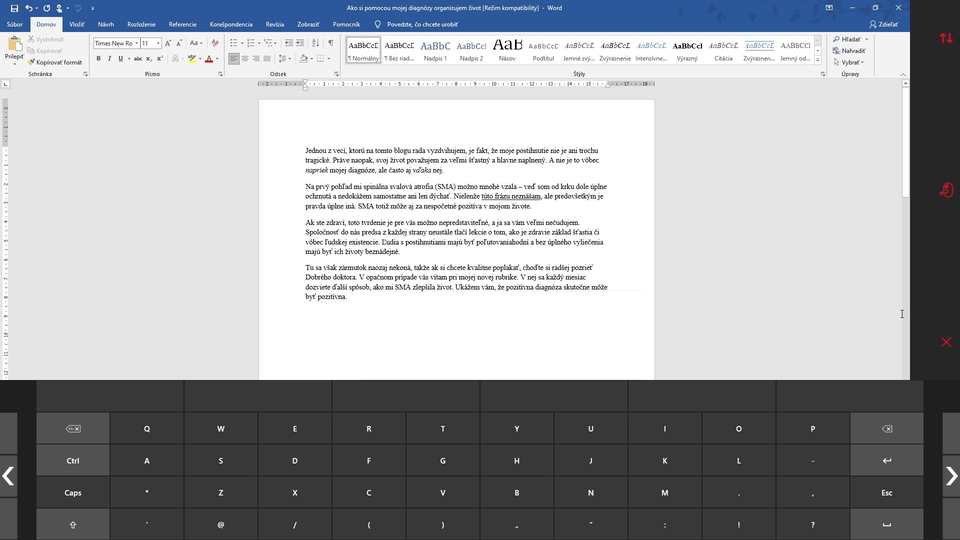The image size is (960, 540).
Task: Save the document with the floppy disk icon
Action: click(14, 8)
